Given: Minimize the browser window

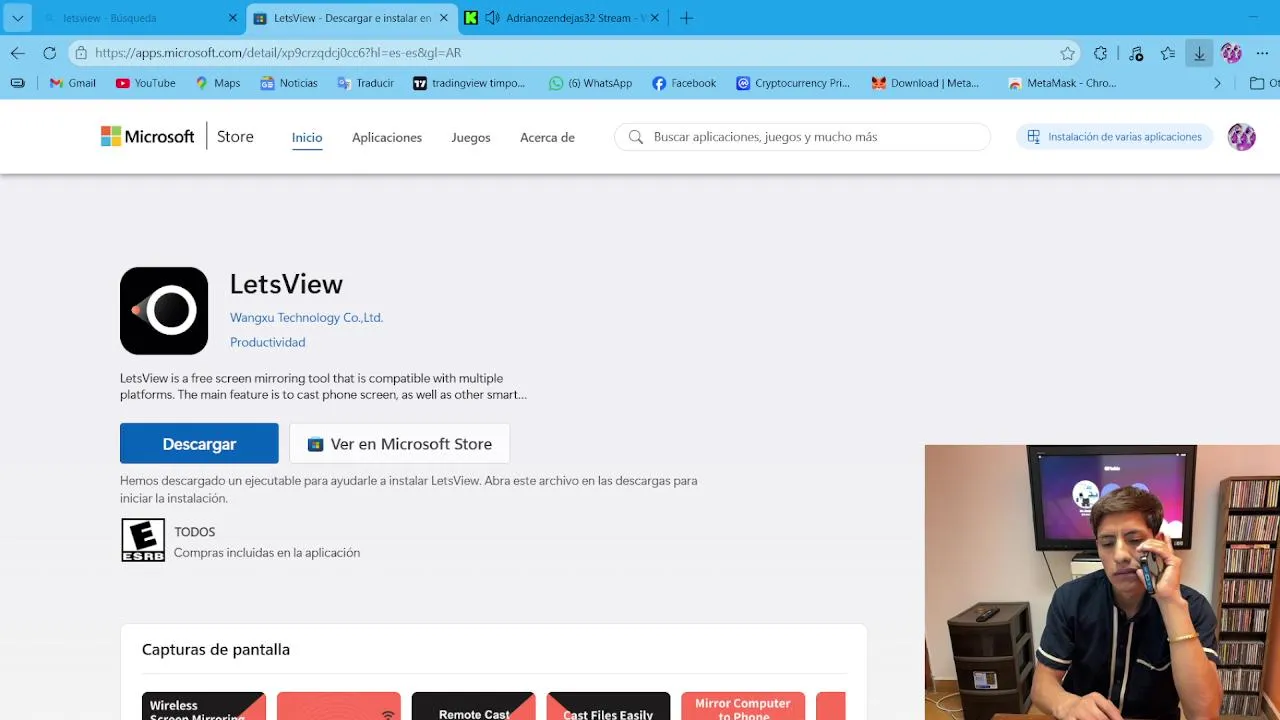Looking at the screenshot, I should pos(1253,17).
